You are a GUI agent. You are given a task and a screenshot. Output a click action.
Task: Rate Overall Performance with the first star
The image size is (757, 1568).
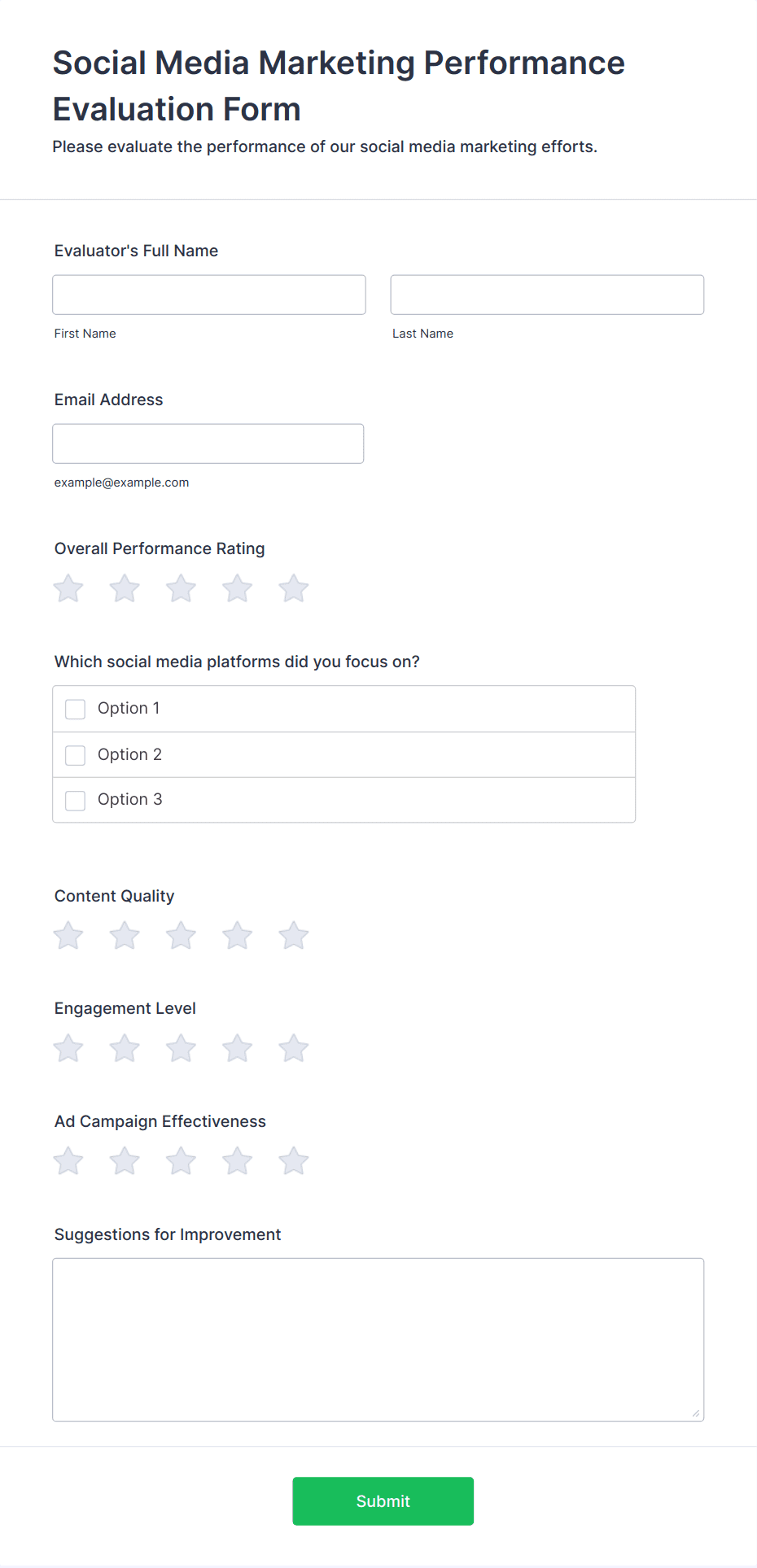(x=68, y=588)
